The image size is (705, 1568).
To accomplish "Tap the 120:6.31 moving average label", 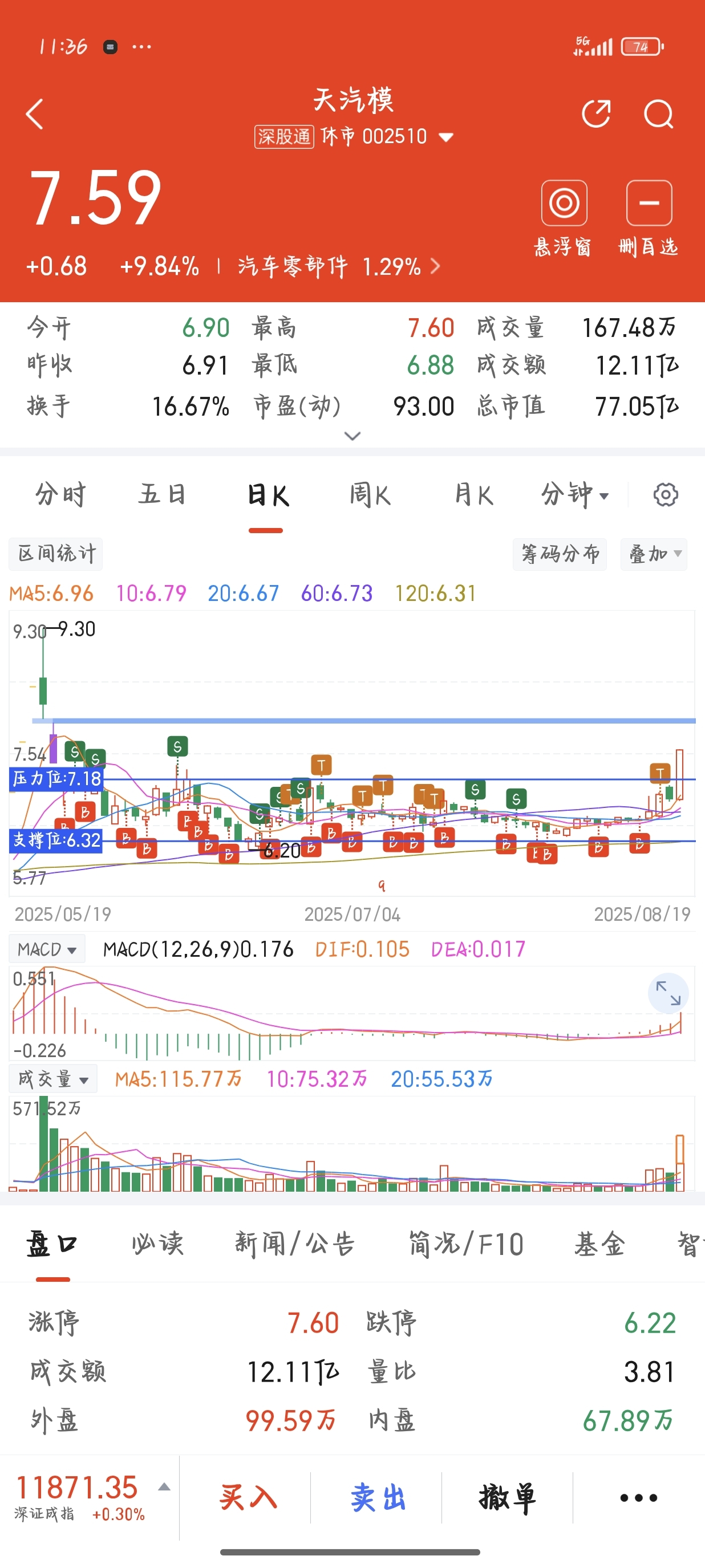I will [x=435, y=593].
